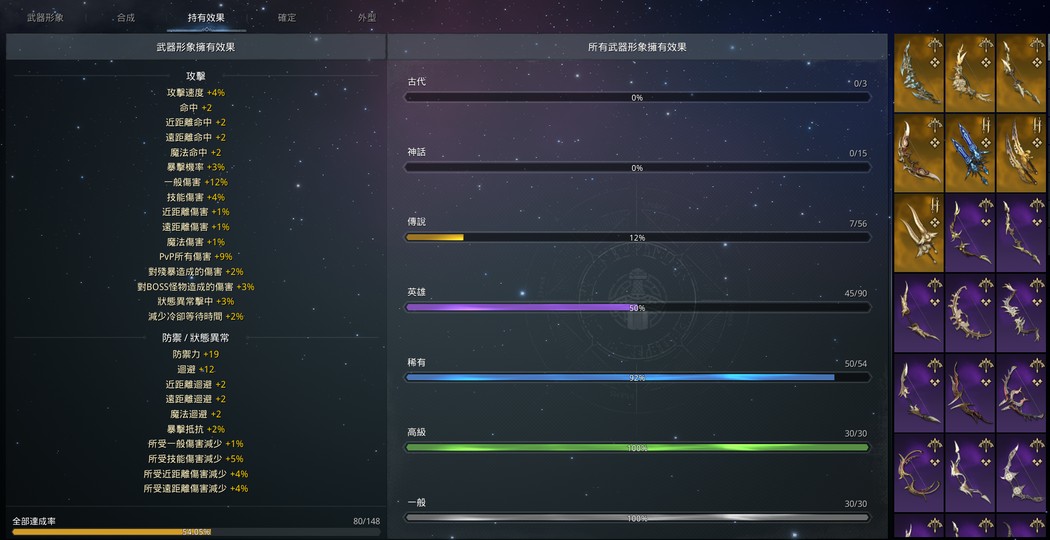Screen dimensions: 1050x540
Task: Click the 一般傷害 +12% stat line
Action: 196,182
